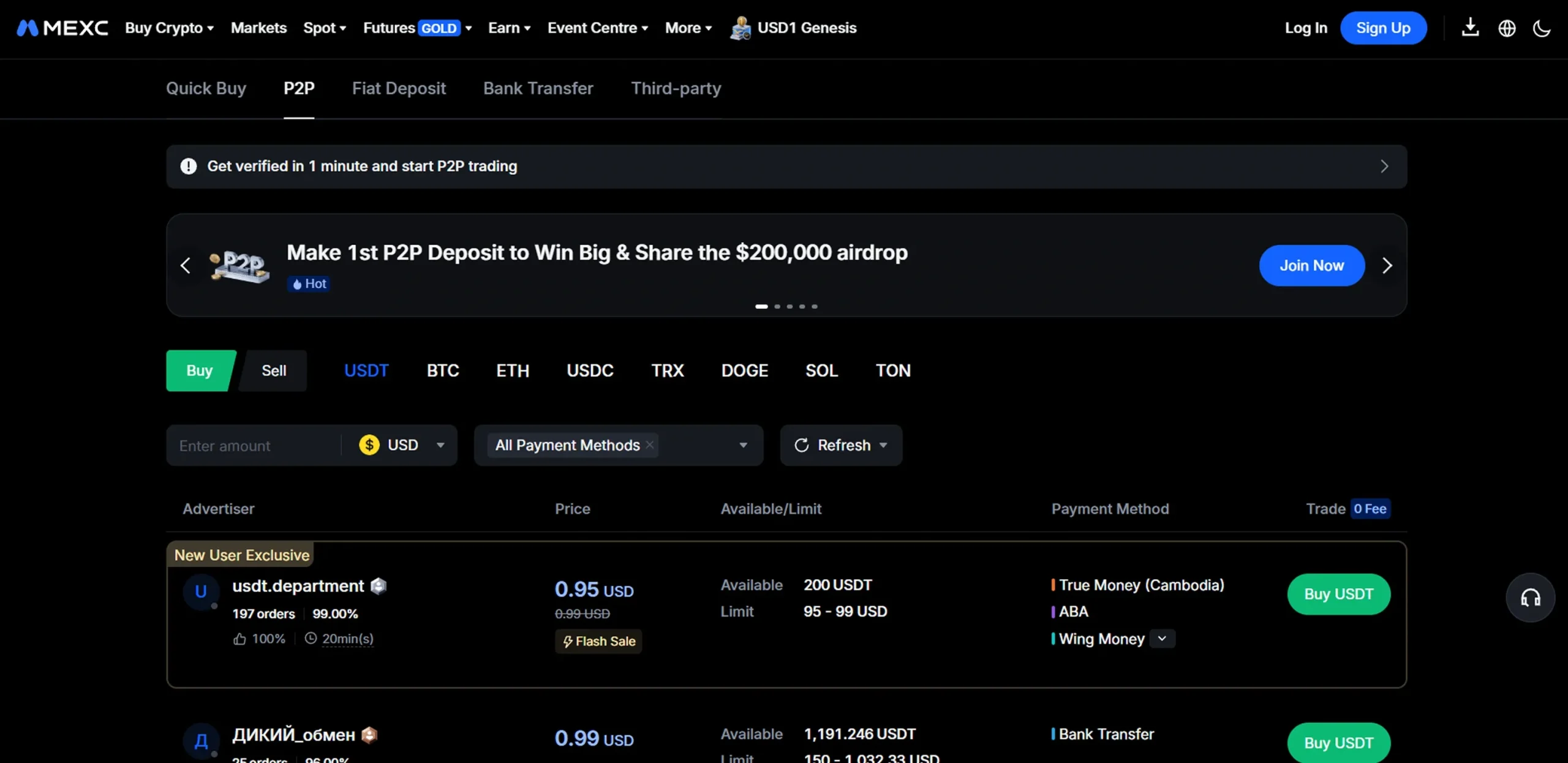Viewport: 1568px width, 763px height.
Task: Click usdt.department avatar
Action: (201, 592)
